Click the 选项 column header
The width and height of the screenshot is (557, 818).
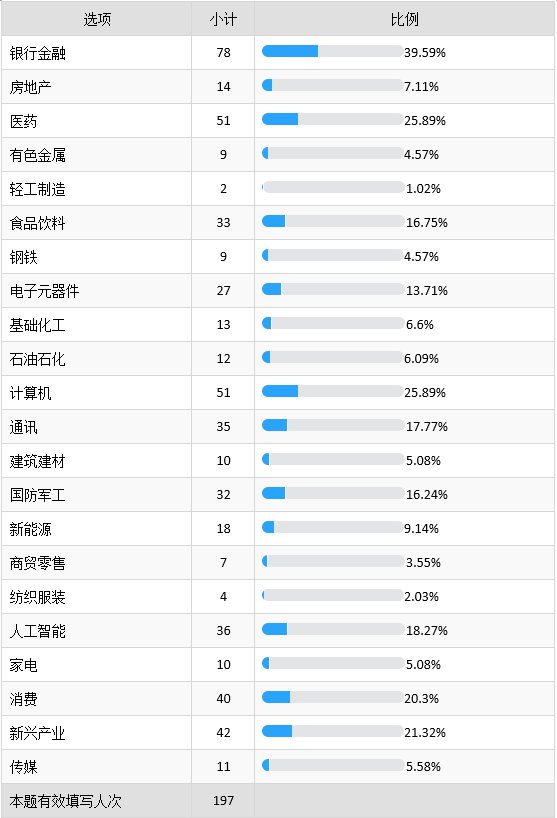(97, 19)
